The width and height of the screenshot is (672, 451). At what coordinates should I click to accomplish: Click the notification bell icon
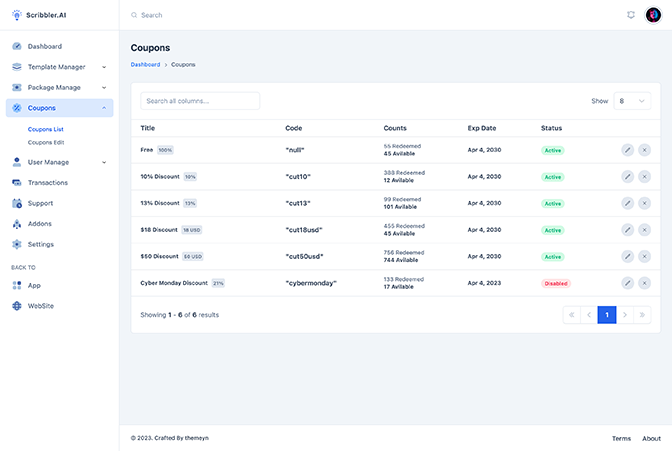tap(630, 15)
